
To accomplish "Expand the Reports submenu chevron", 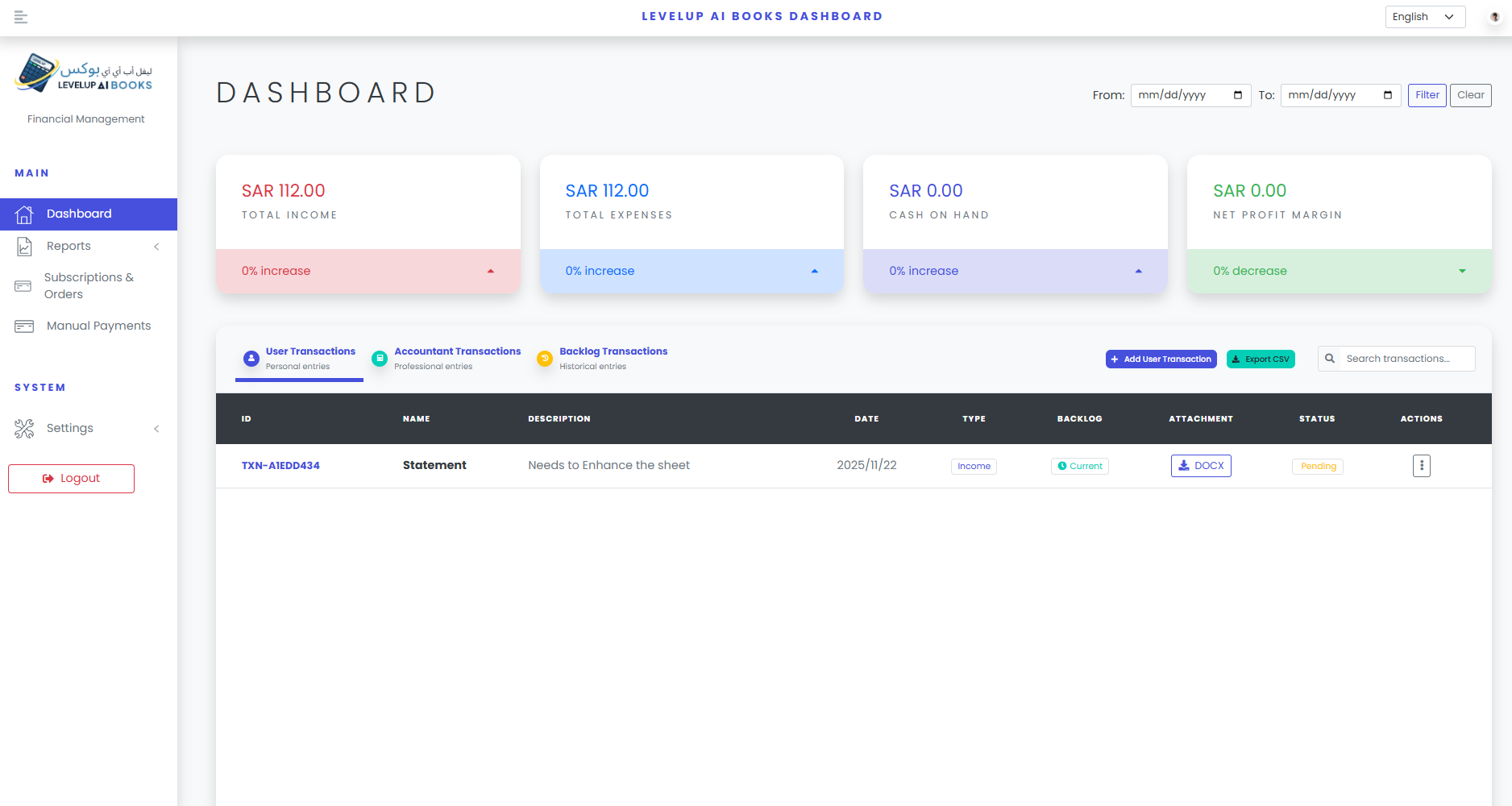I will (x=156, y=247).
